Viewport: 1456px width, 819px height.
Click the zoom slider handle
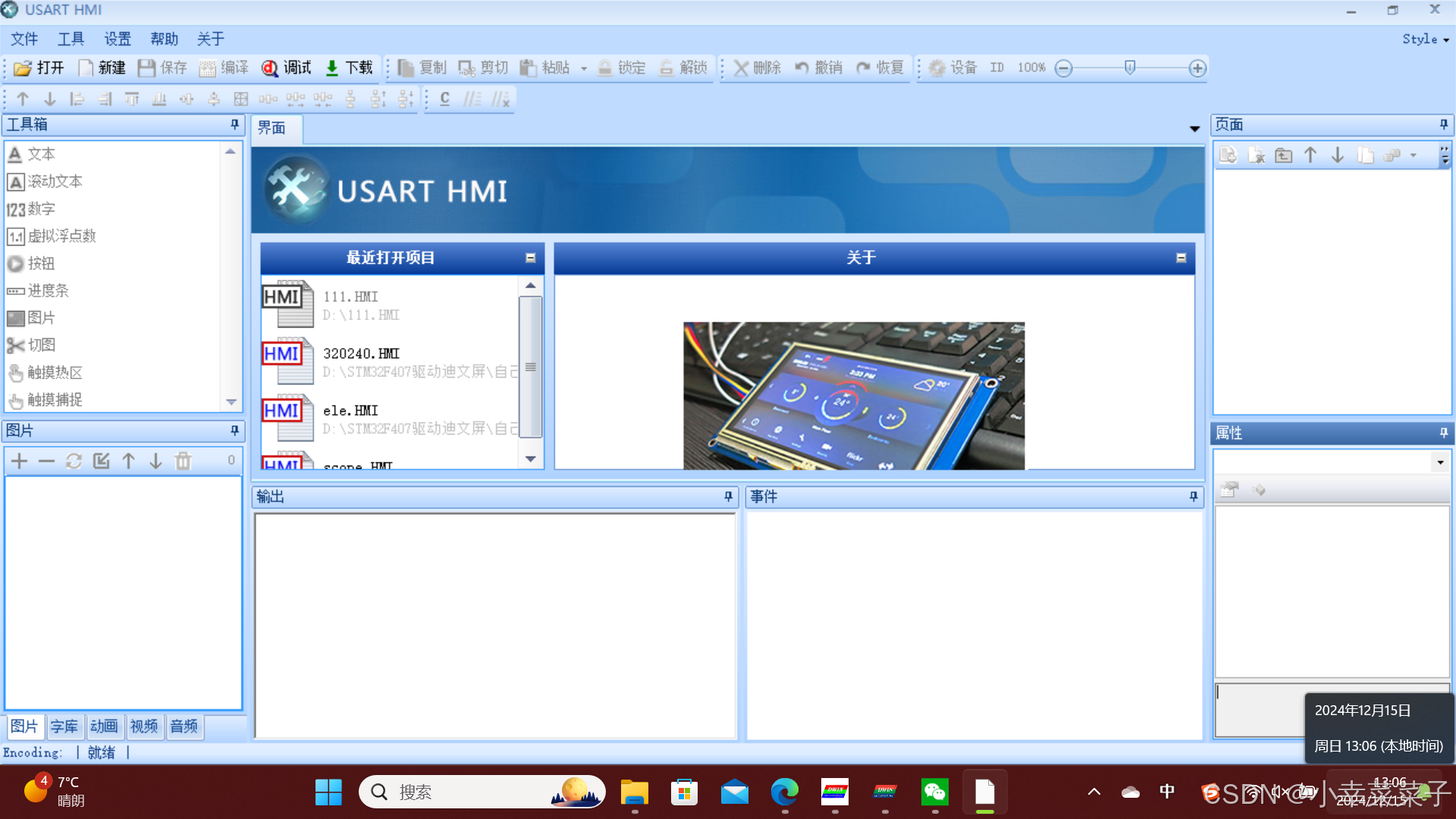click(x=1130, y=68)
